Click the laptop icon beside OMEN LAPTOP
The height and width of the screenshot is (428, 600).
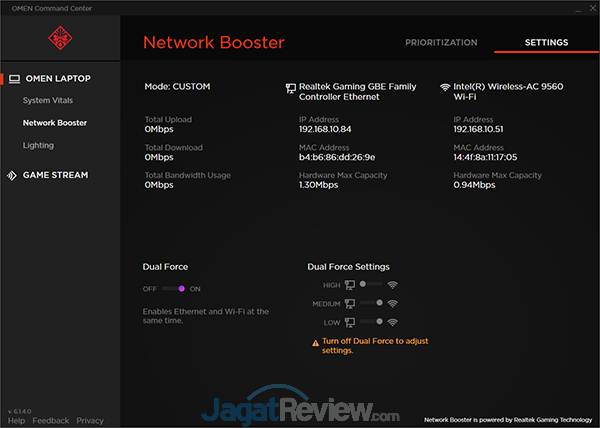click(13, 78)
